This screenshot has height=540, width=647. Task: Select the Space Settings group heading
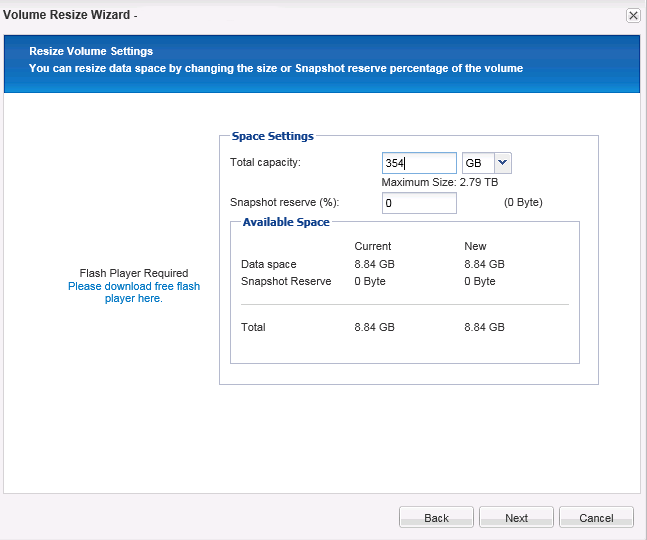[x=272, y=136]
